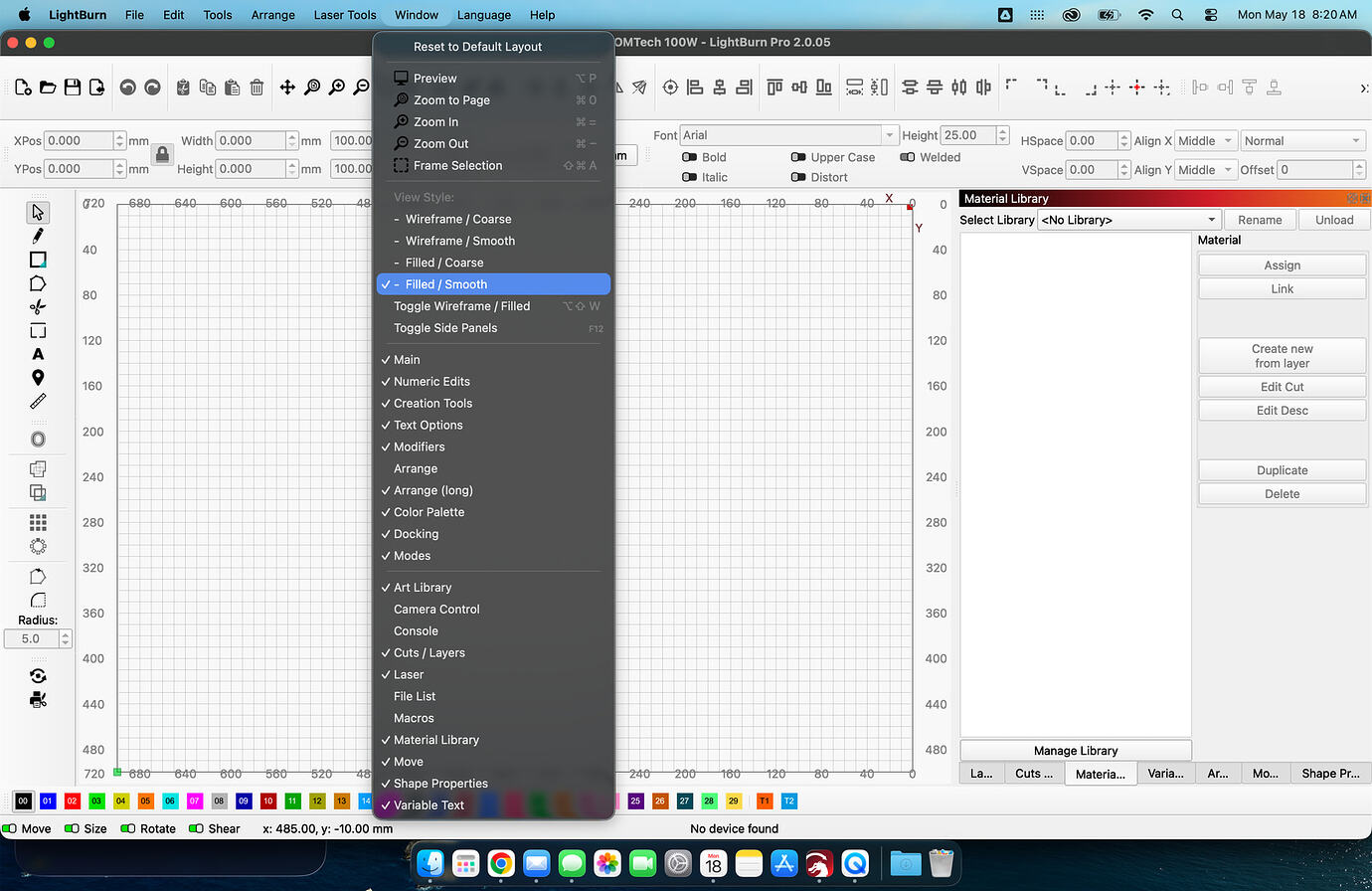Select the Draw Lines pencil tool
Viewport: 1372px width, 891px height.
[x=38, y=236]
